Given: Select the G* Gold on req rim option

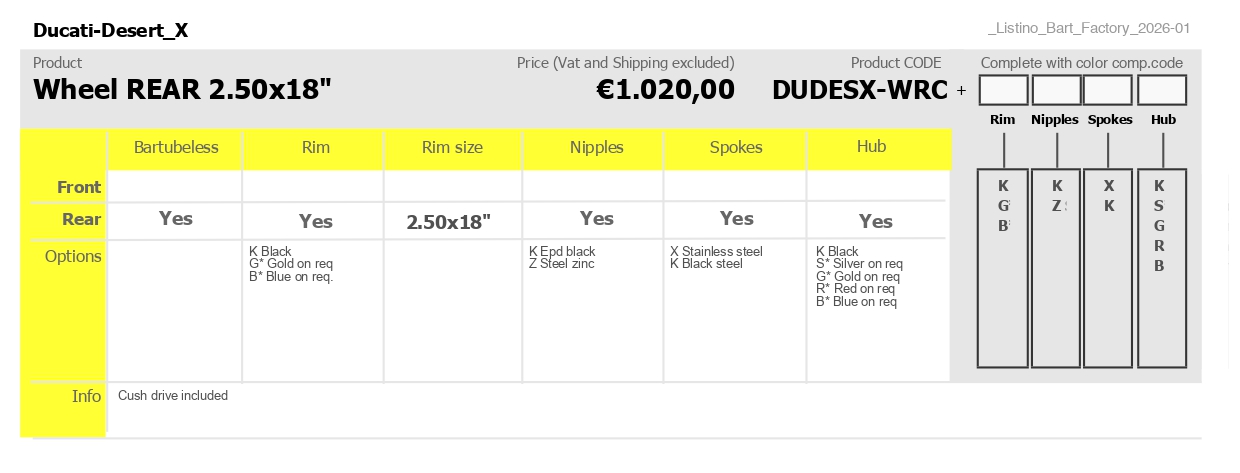Looking at the screenshot, I should [x=291, y=264].
